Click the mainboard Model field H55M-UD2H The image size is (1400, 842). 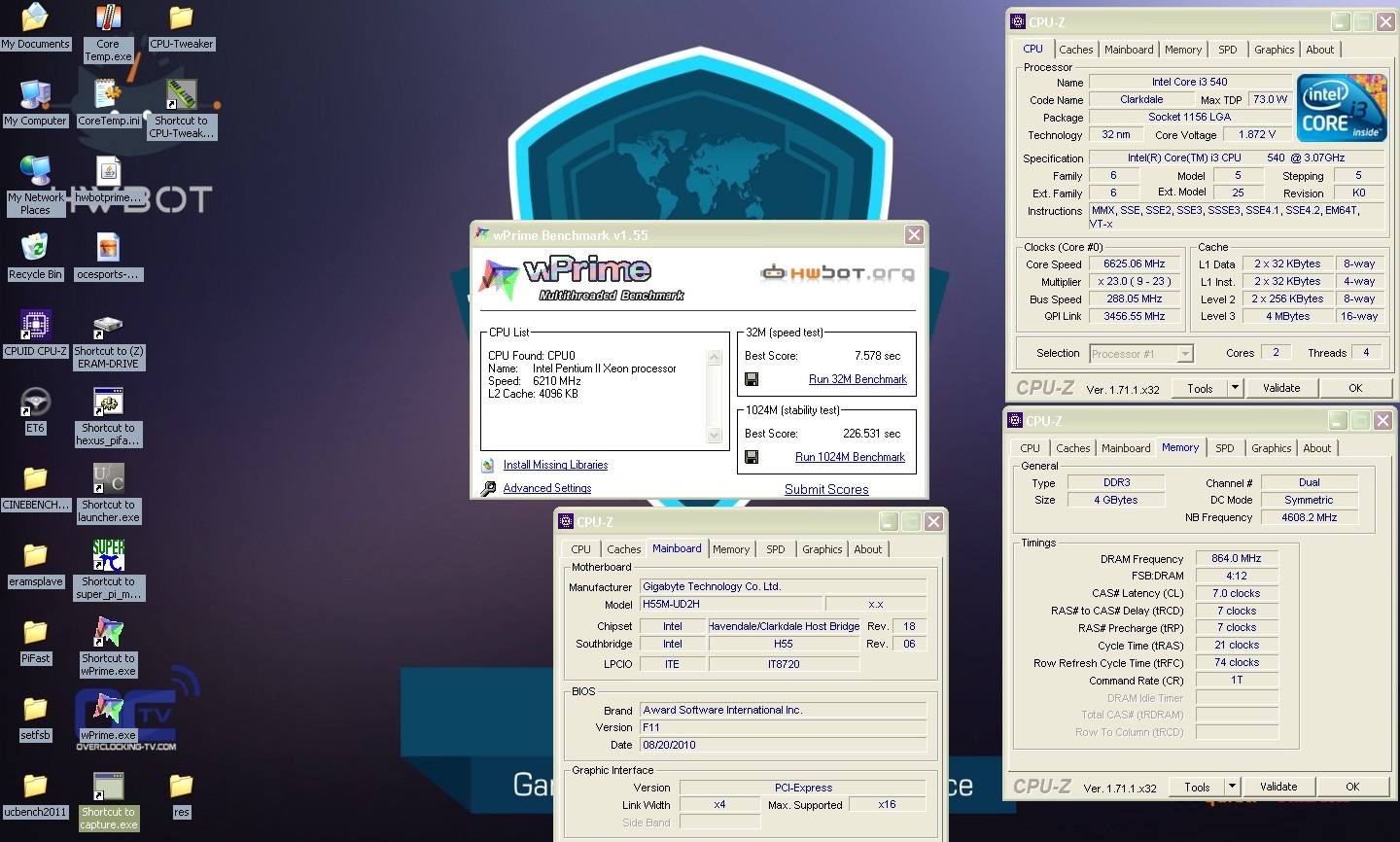click(x=731, y=604)
